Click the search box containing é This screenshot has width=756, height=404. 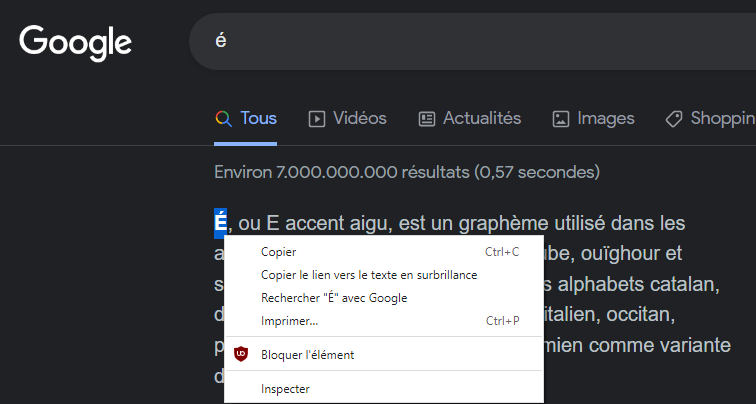pos(472,41)
